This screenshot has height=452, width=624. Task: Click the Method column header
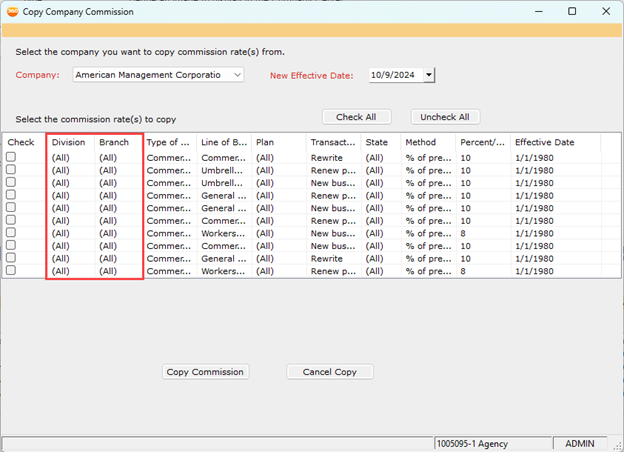420,142
